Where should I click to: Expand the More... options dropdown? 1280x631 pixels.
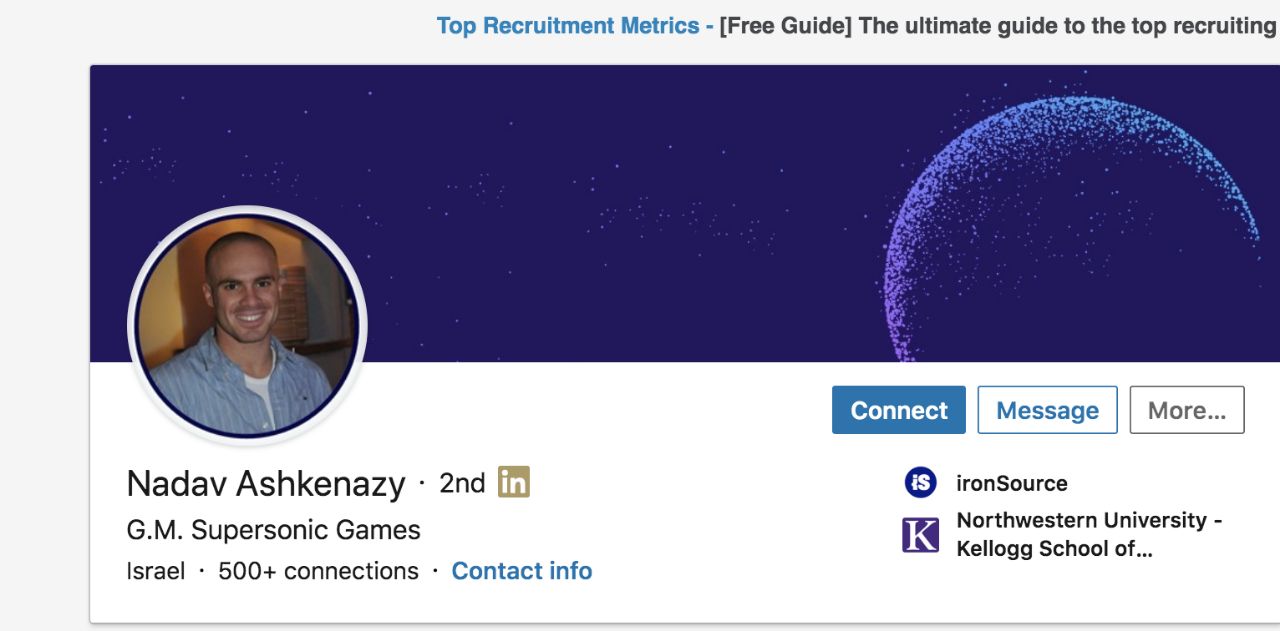[1187, 410]
